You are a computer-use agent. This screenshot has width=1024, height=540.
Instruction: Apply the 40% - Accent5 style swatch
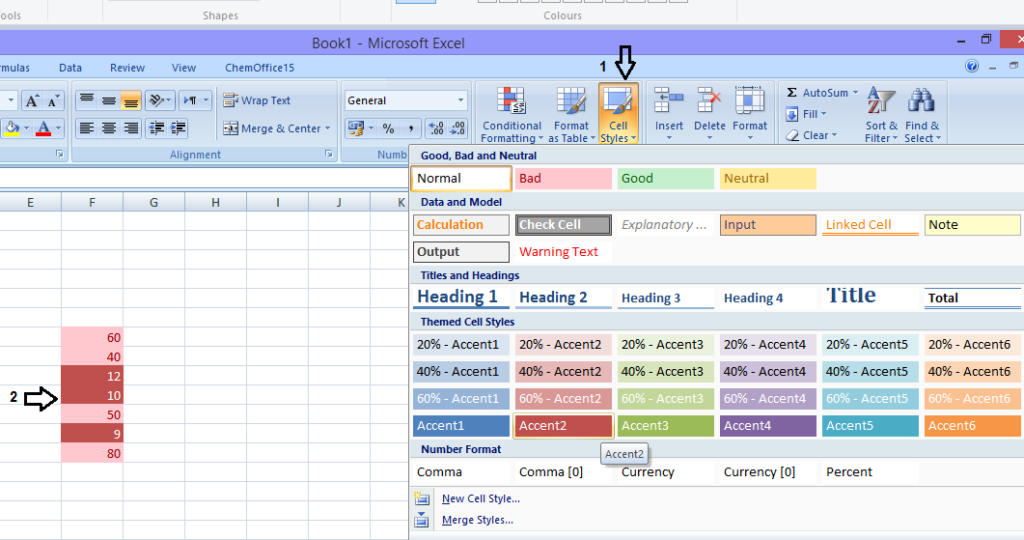coord(870,372)
